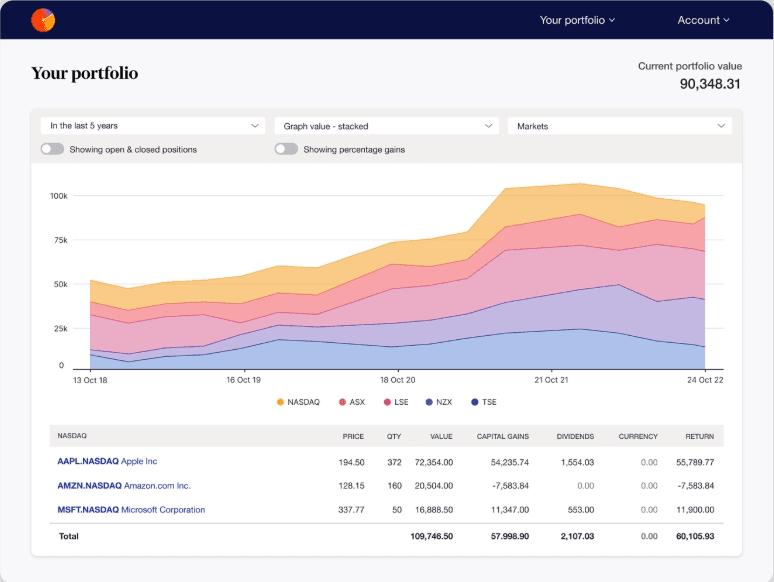Screen dimensions: 774x582
Task: Open the Markets dropdown
Action: click(619, 126)
